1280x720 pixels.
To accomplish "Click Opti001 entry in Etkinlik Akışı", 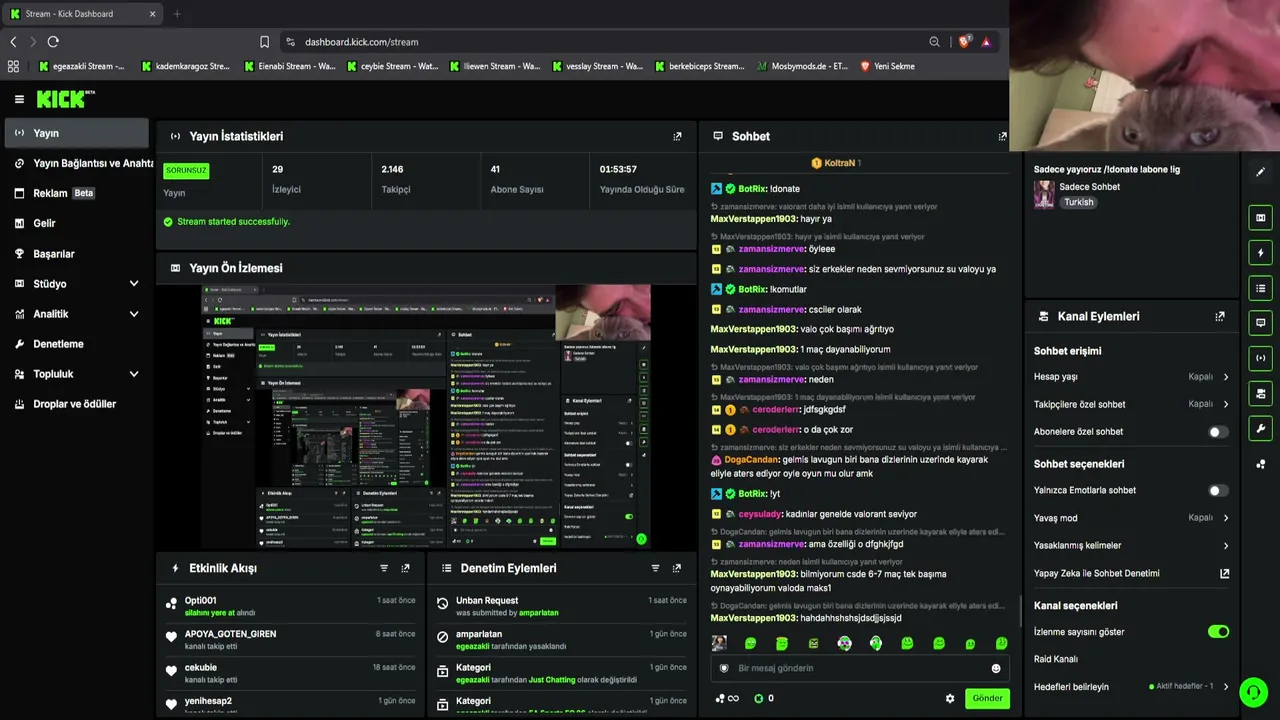I will point(200,601).
